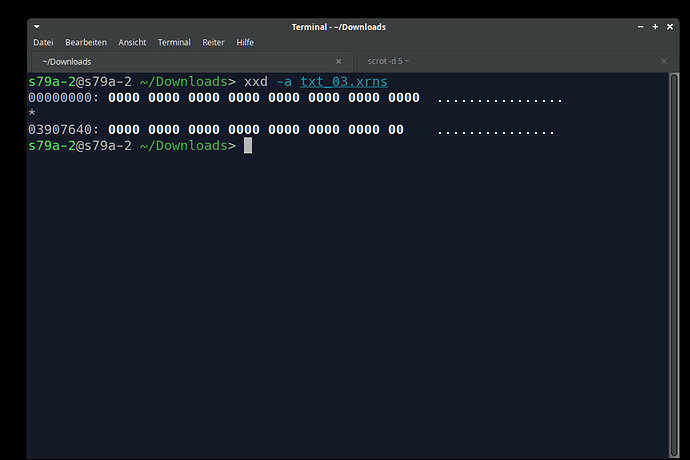690x460 pixels.
Task: Open the window menu arrow in title bar
Action: pos(36,27)
